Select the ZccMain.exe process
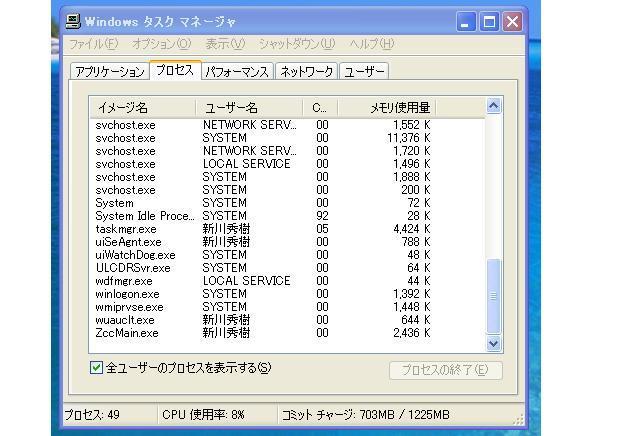The height and width of the screenshot is (436, 640). tap(287, 333)
